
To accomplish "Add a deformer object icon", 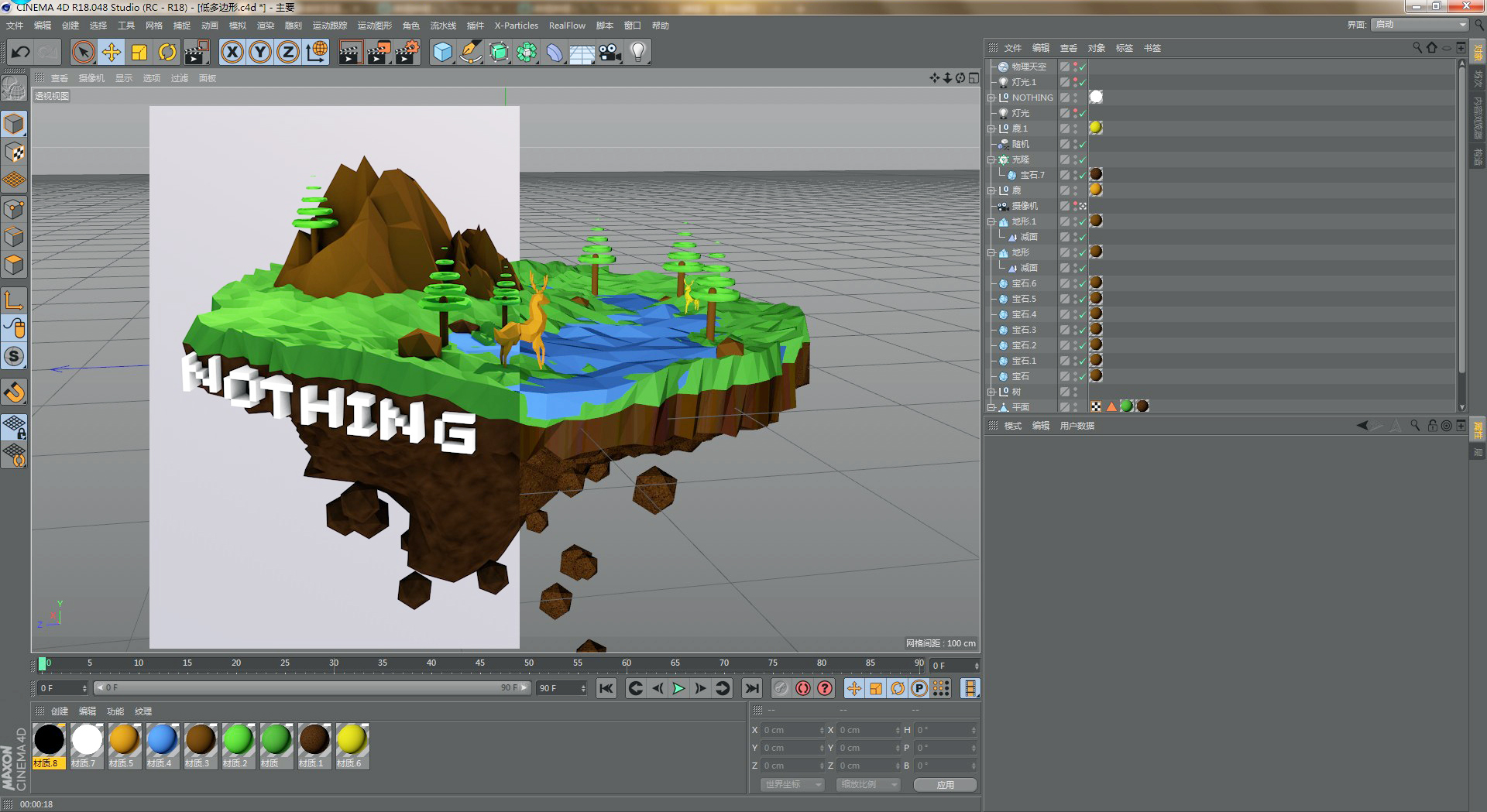I will pos(555,53).
